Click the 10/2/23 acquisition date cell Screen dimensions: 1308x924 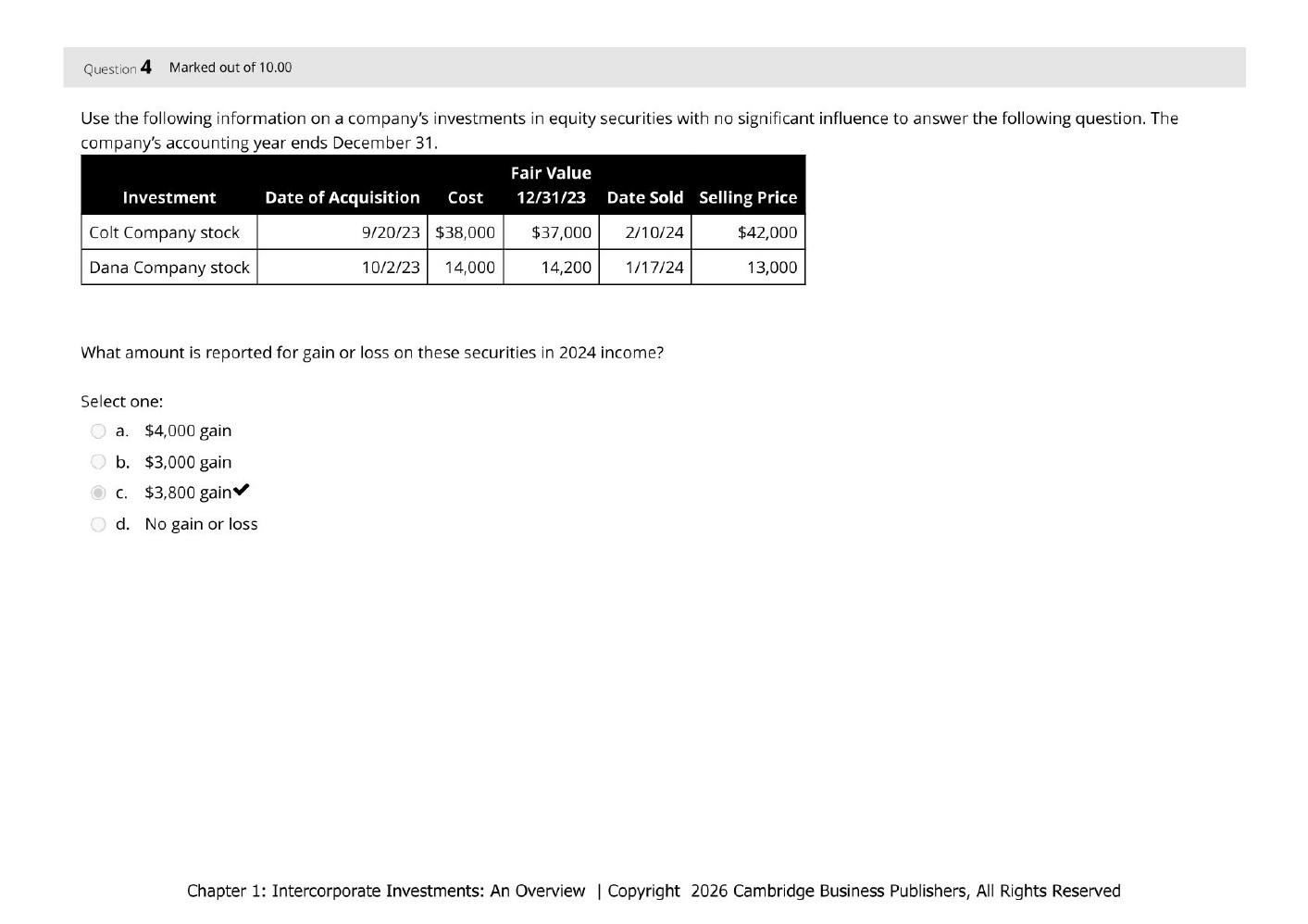pyautogui.click(x=343, y=268)
